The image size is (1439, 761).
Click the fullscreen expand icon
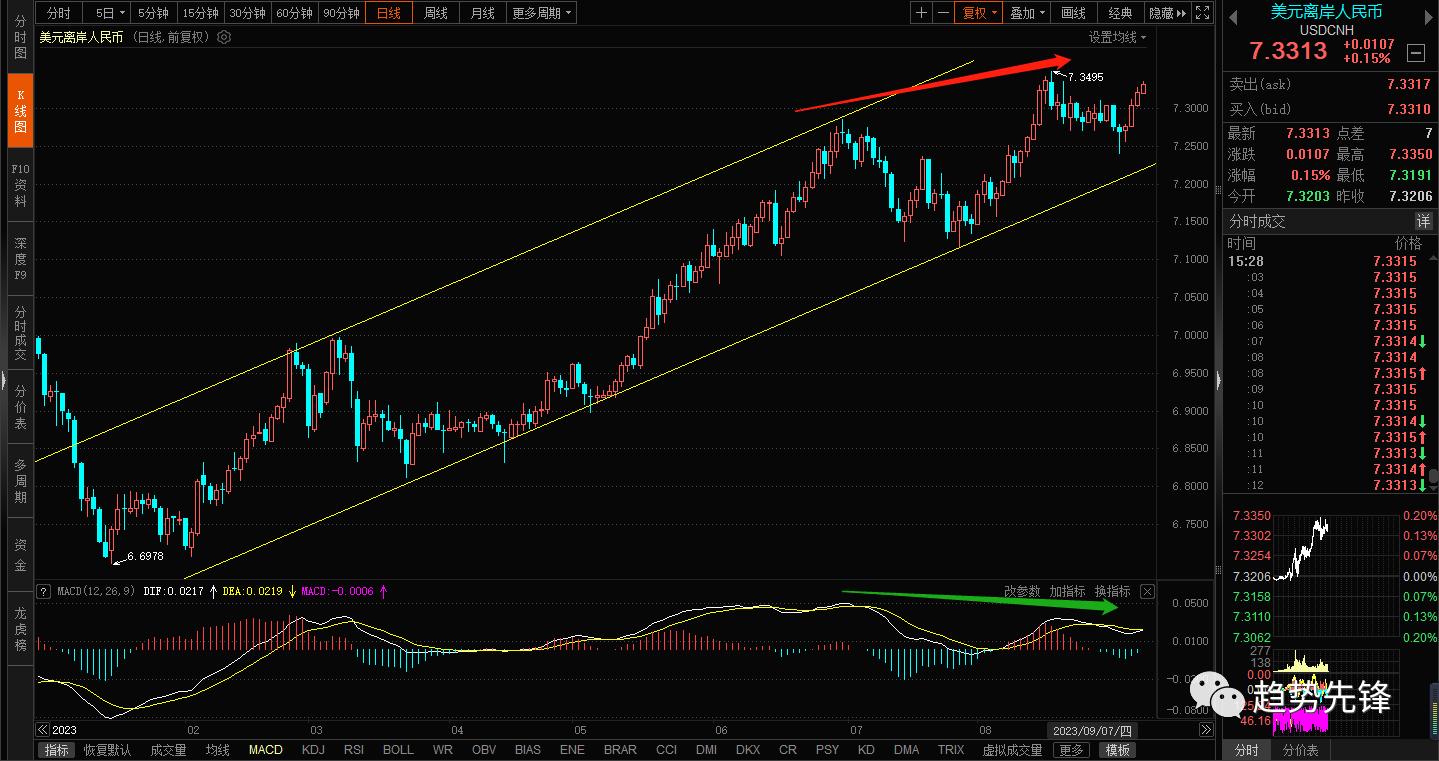[1203, 13]
